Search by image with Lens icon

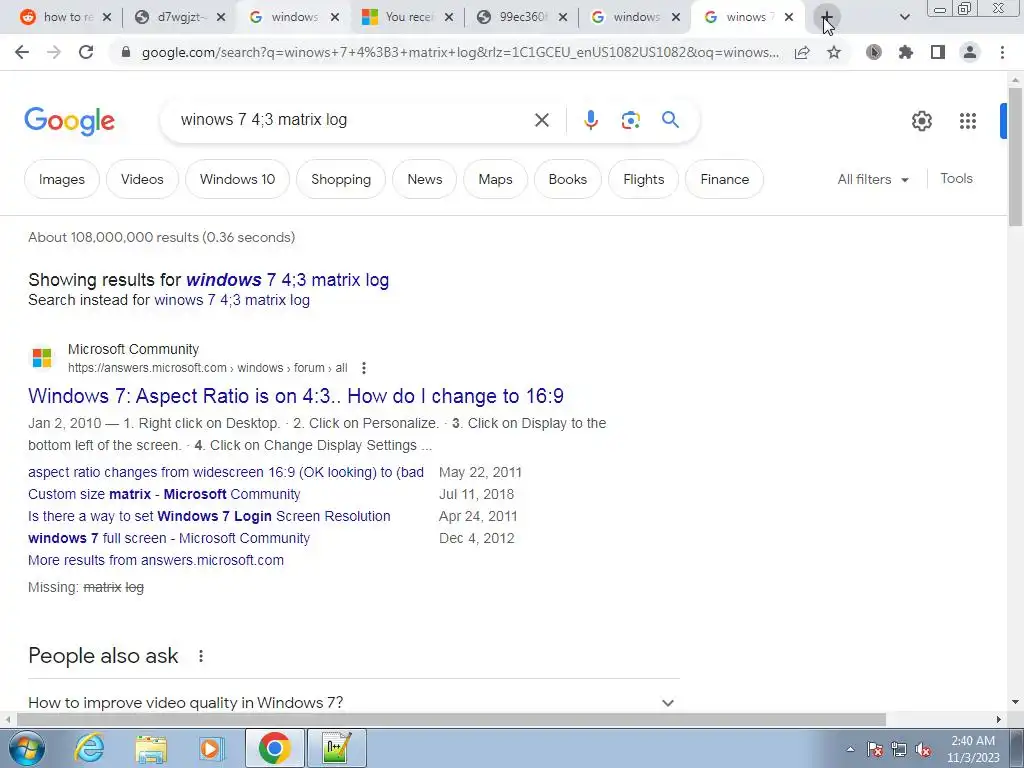click(630, 120)
